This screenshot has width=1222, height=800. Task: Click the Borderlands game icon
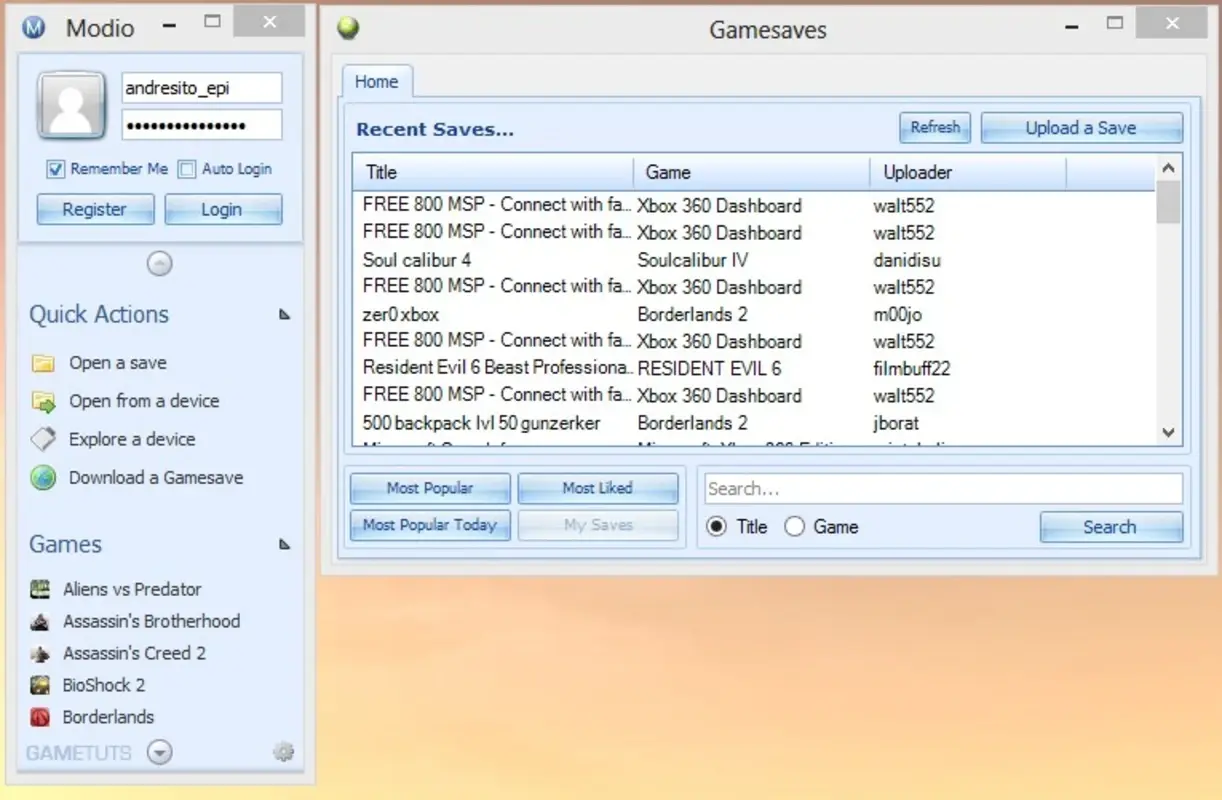(42, 717)
